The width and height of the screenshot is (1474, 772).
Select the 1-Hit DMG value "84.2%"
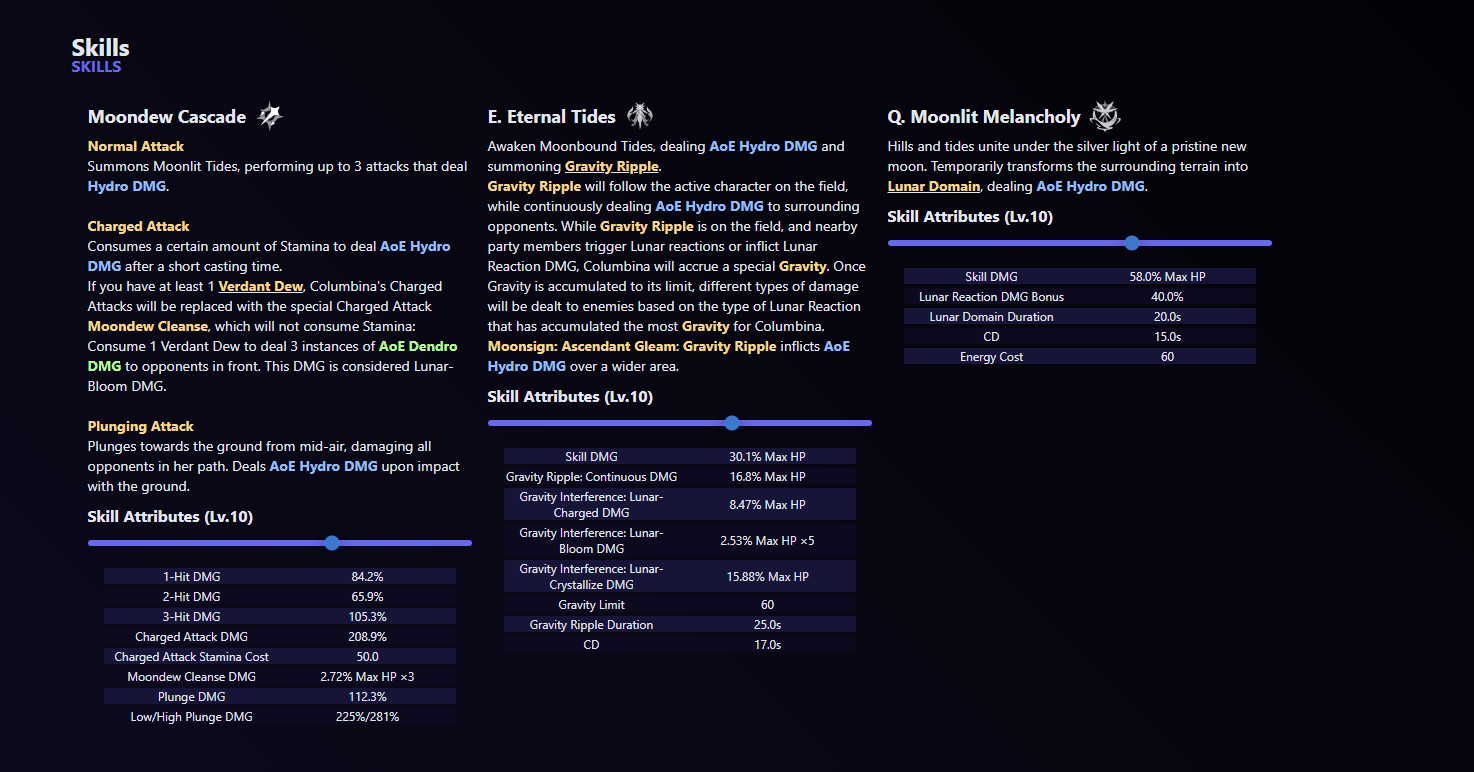[x=368, y=577]
